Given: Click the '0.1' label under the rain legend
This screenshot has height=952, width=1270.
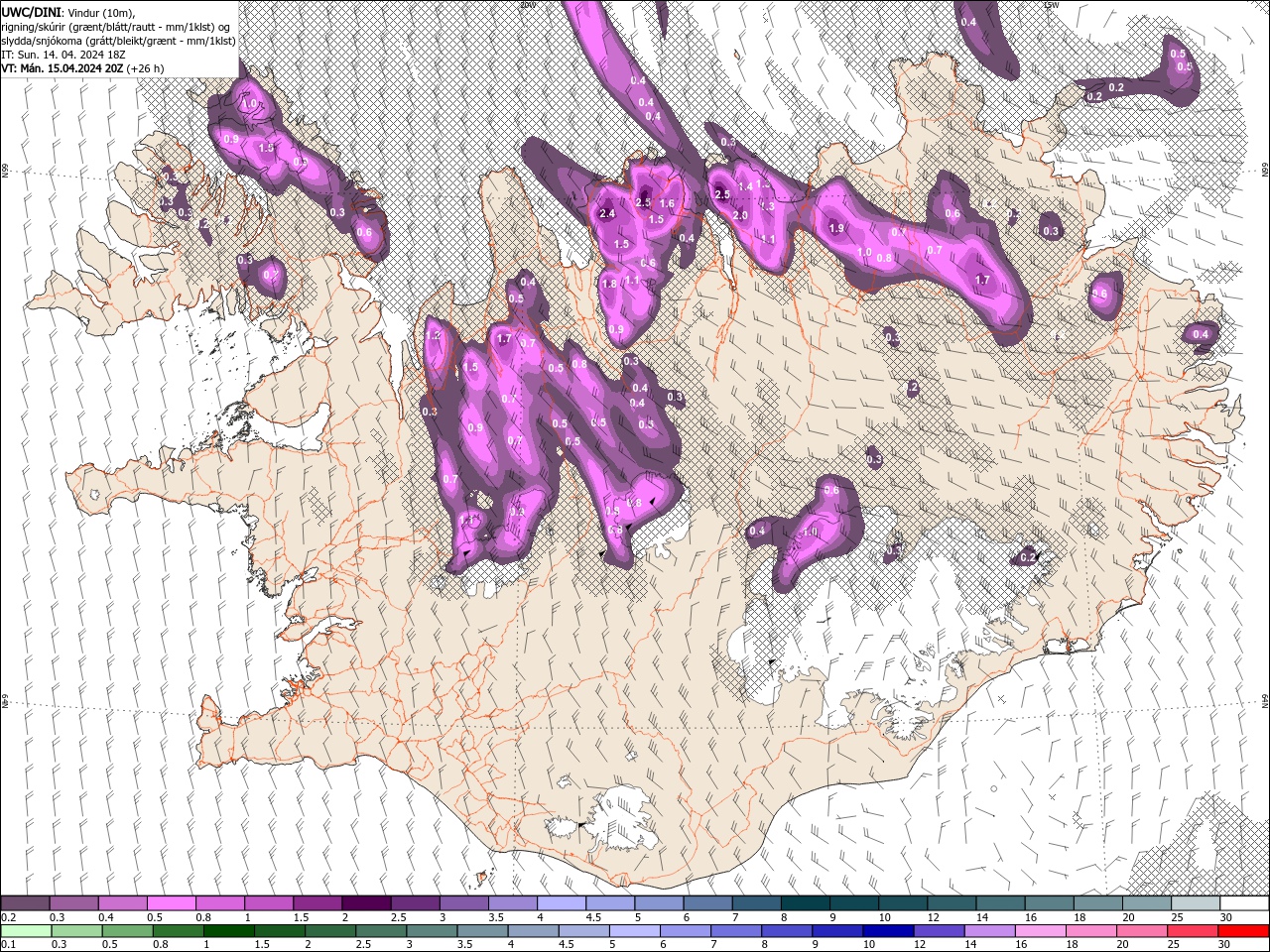Looking at the screenshot, I should pyautogui.click(x=8, y=944).
